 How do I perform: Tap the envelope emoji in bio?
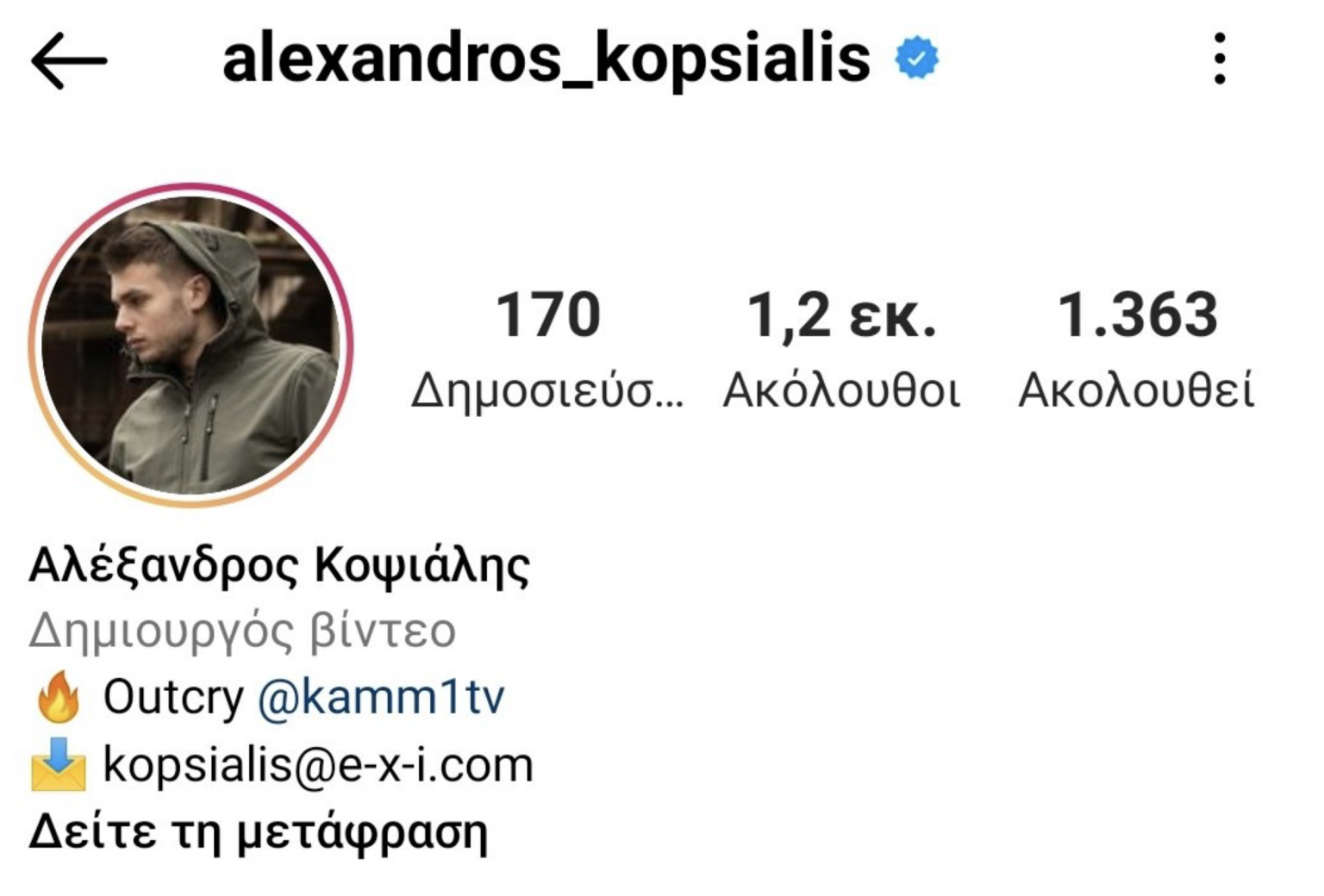(58, 763)
